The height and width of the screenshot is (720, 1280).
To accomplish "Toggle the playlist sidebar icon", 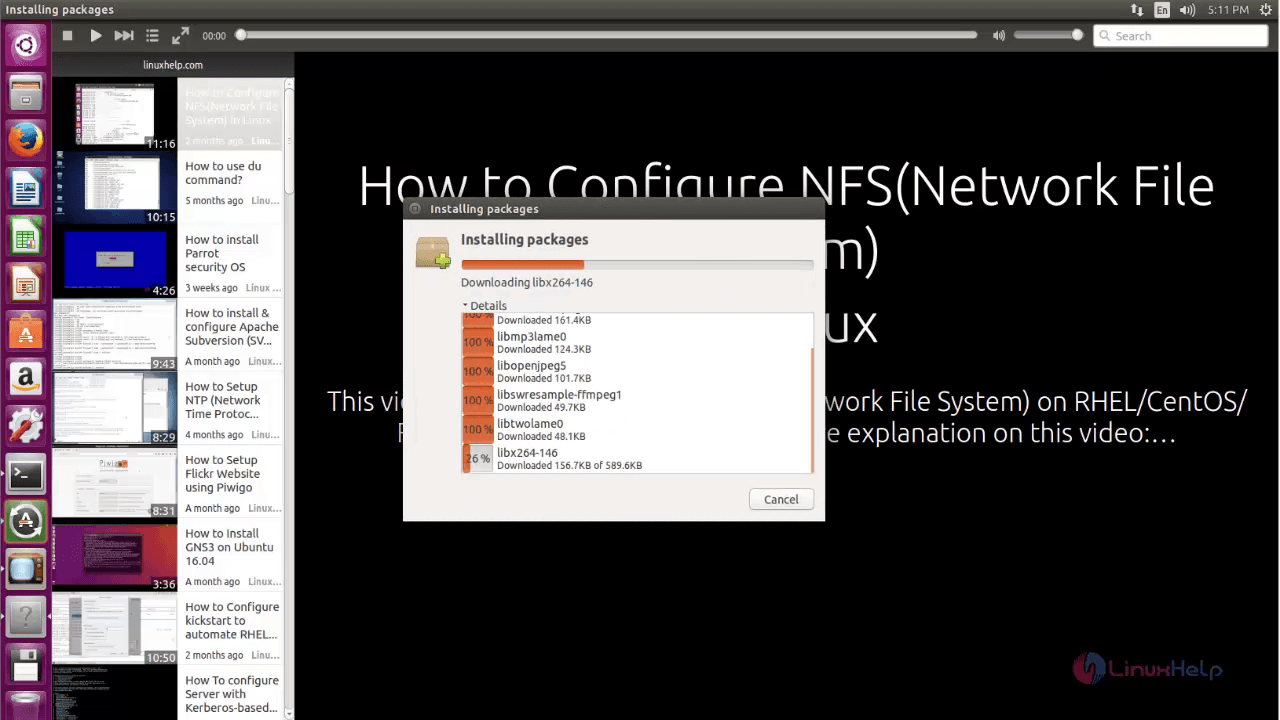I will pos(152,35).
